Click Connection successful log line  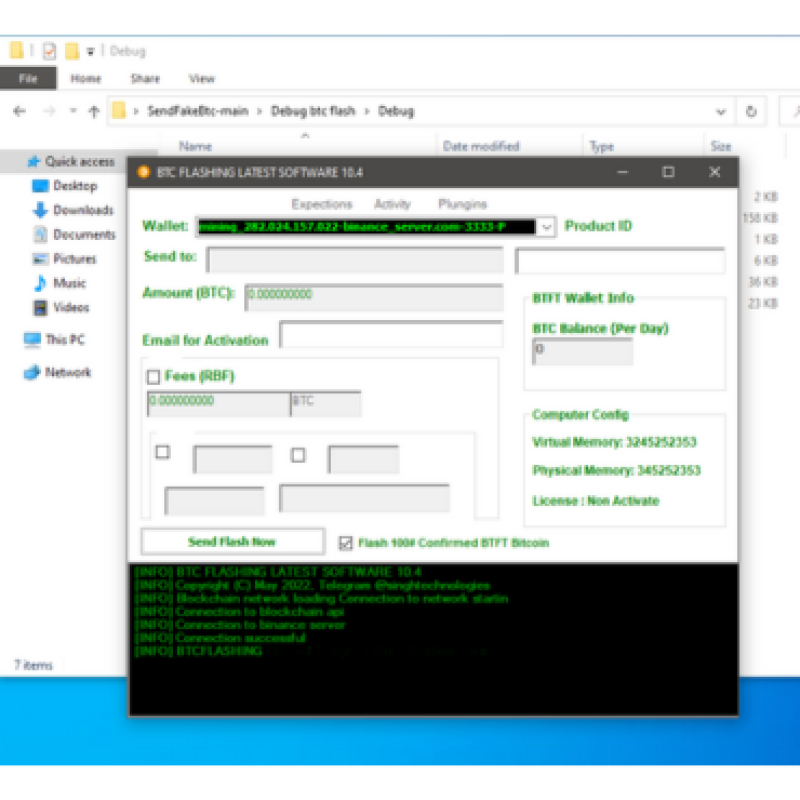coord(220,638)
